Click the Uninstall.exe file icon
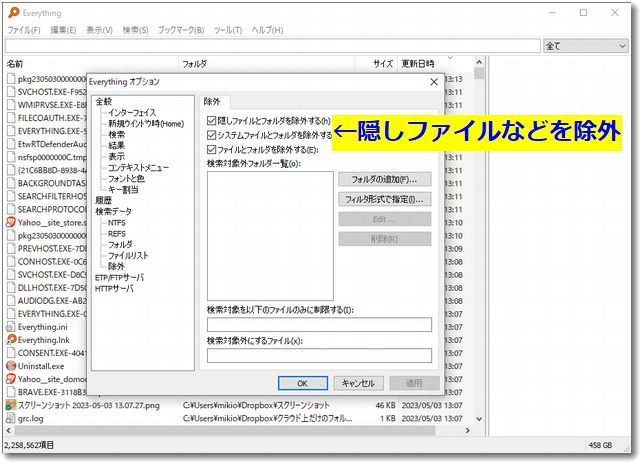640x462 pixels. click(11, 366)
